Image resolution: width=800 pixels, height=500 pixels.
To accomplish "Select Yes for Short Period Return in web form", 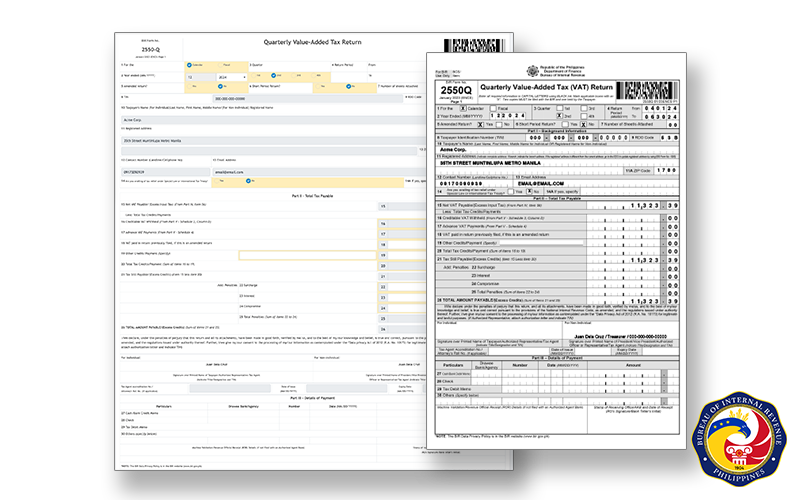I will pos(318,86).
